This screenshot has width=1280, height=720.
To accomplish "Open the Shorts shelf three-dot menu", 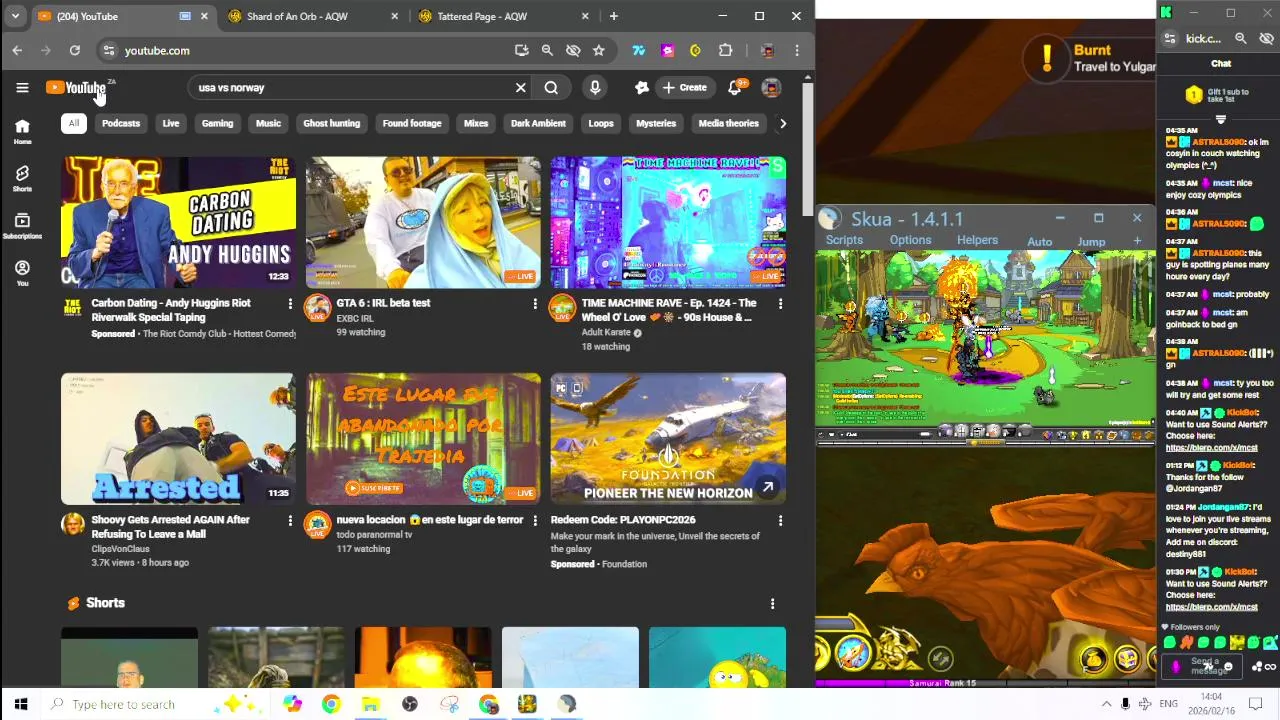I will (x=772, y=603).
